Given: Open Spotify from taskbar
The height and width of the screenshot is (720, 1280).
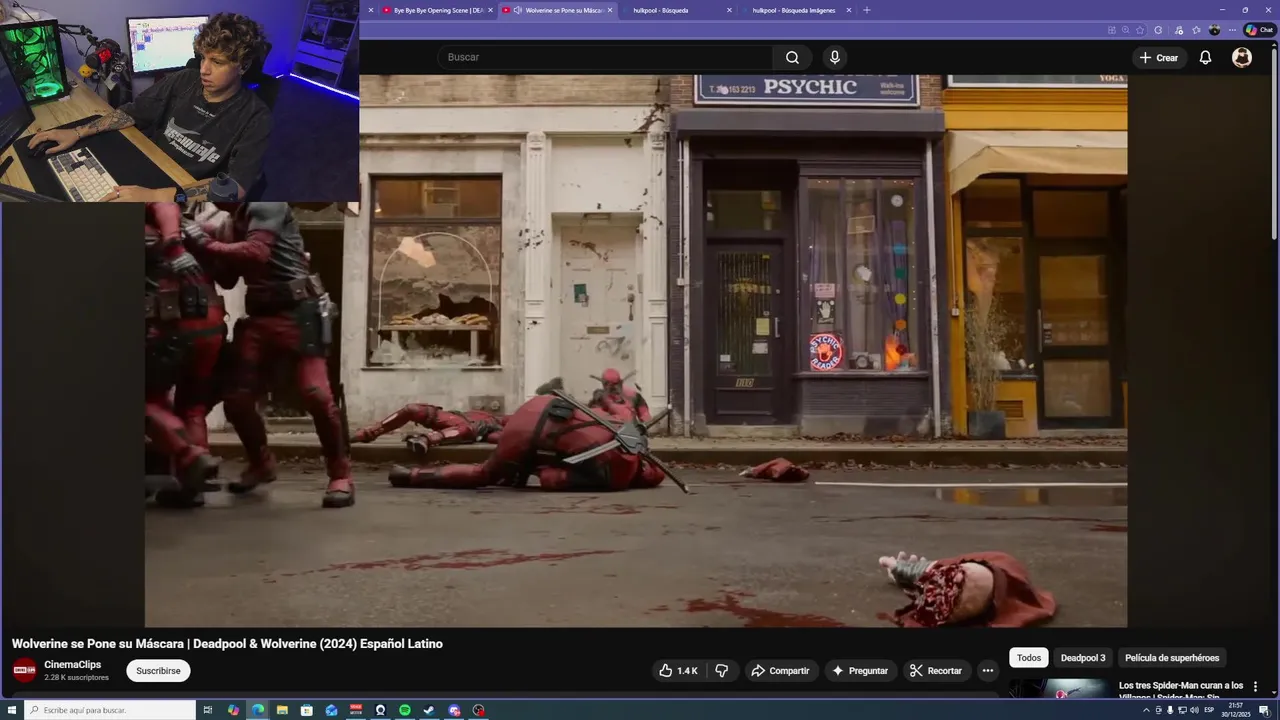Looking at the screenshot, I should [405, 710].
